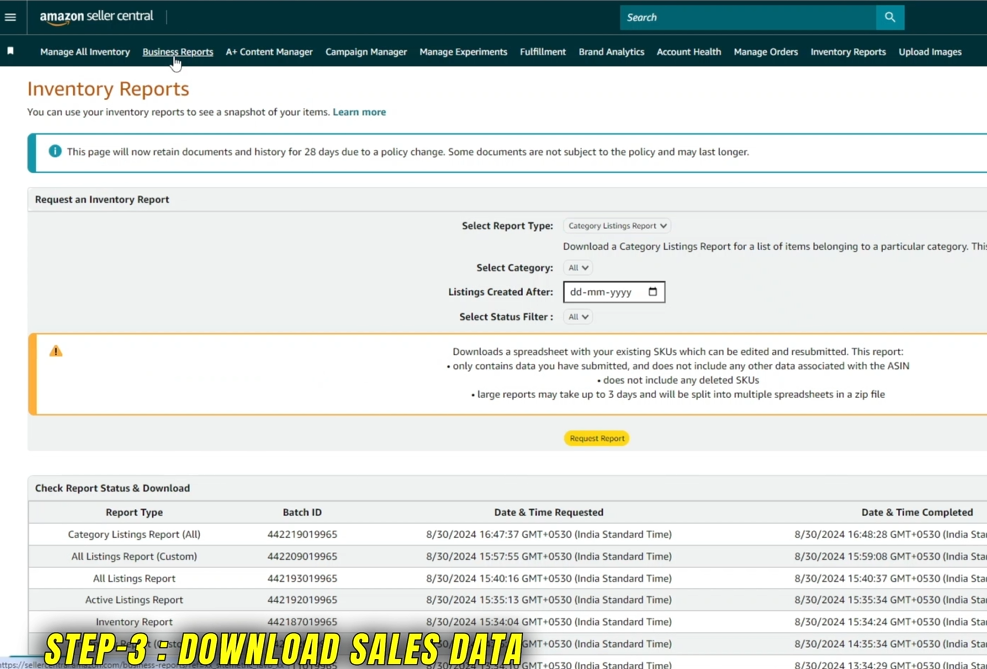This screenshot has height=669, width=987.
Task: Open the calendar picker in the date field
Action: pyautogui.click(x=653, y=292)
